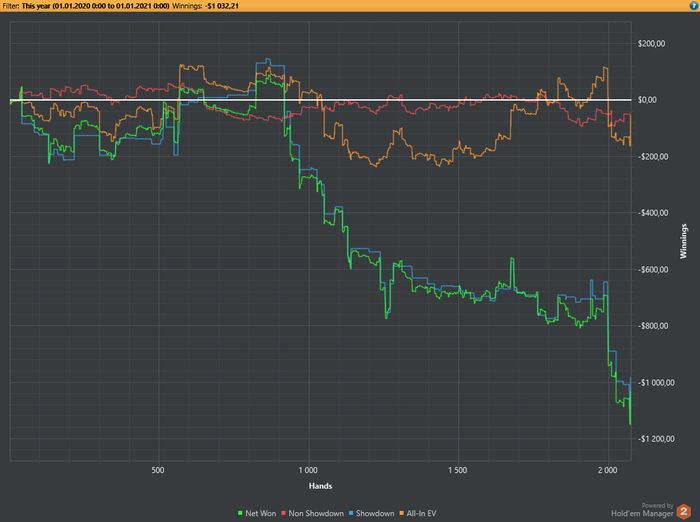This screenshot has width=700, height=522.
Task: Click the -$400,00 axis label
Action: [x=653, y=213]
